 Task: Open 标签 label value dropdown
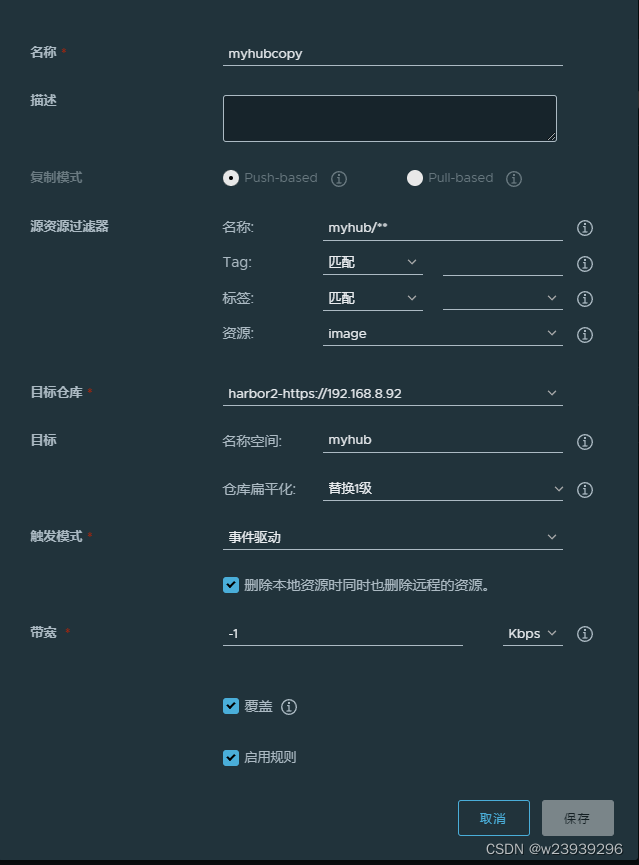click(x=503, y=298)
